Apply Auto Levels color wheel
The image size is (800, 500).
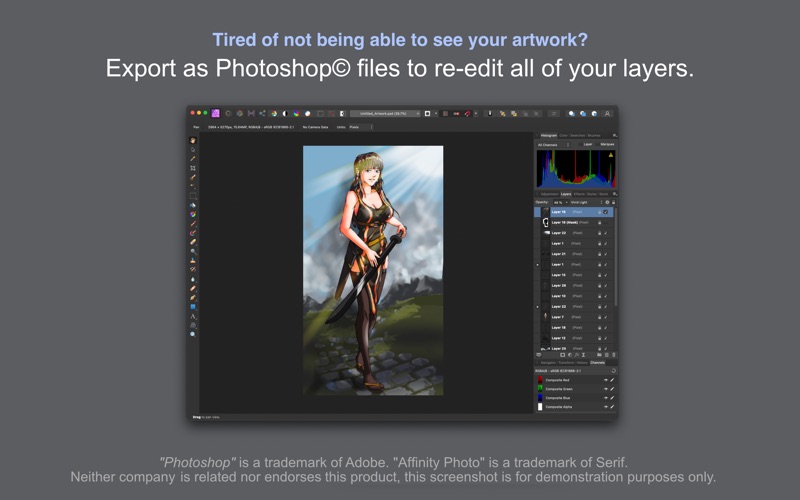(274, 113)
